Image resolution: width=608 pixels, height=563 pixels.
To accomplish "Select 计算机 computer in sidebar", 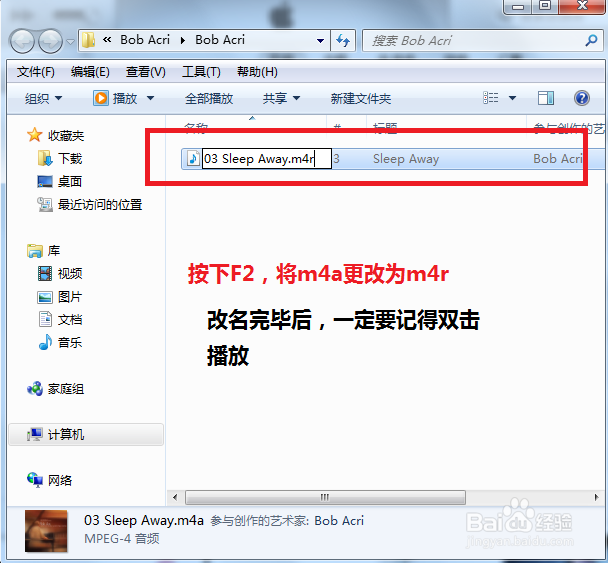I will (86, 435).
